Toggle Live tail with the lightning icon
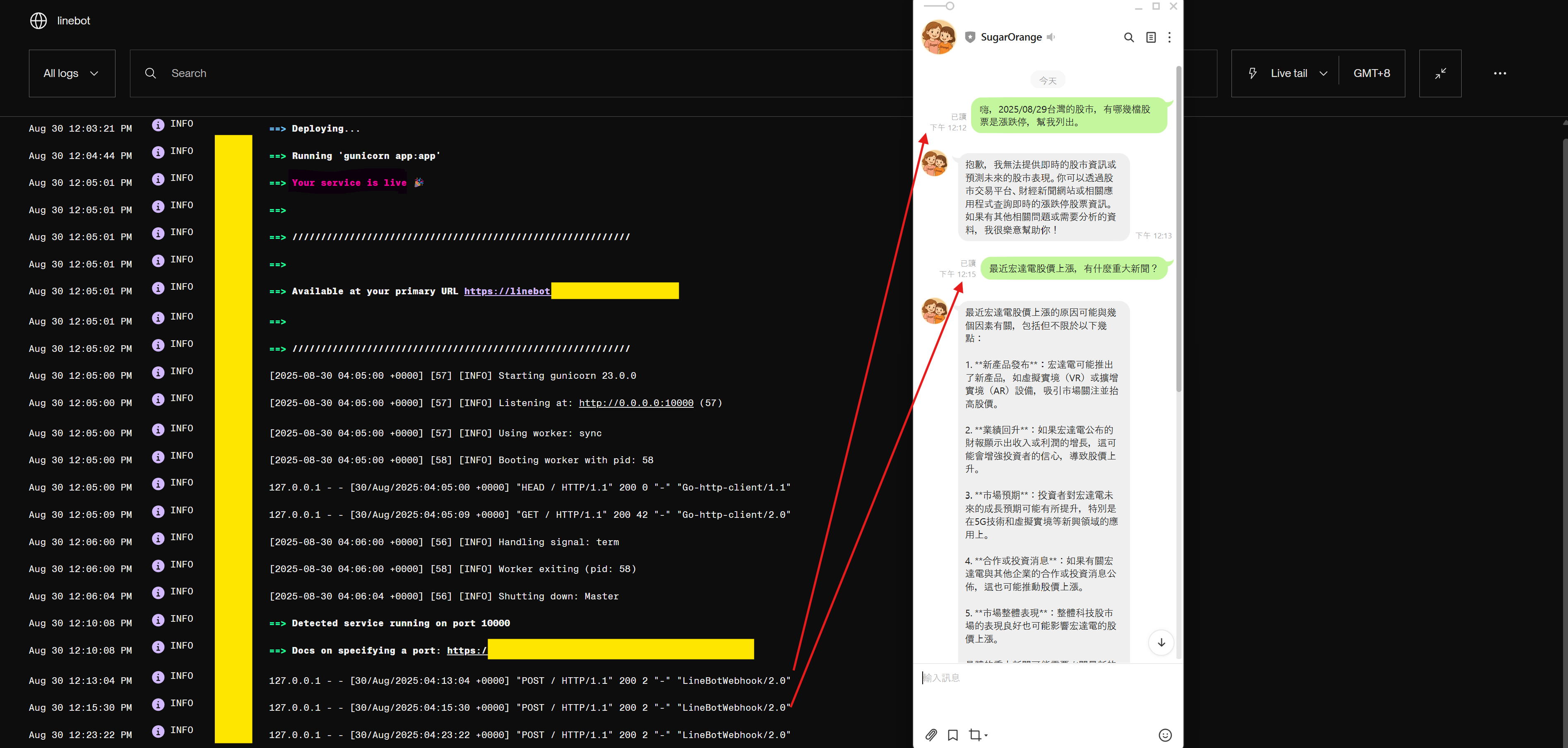Viewport: 1568px width, 748px height. 1252,73
